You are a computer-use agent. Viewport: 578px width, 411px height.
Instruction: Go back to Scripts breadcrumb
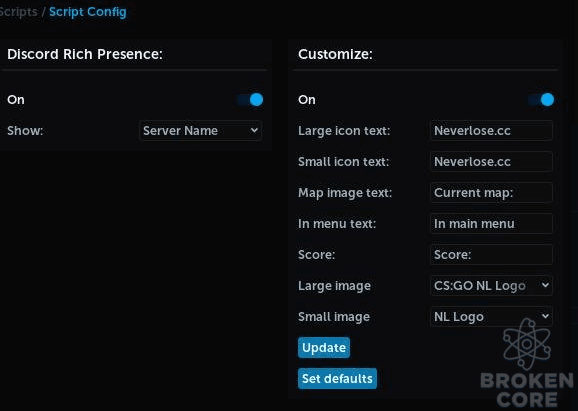tap(18, 12)
